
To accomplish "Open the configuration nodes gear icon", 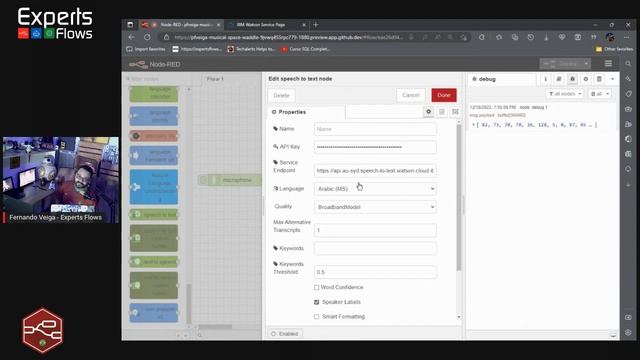I will (x=586, y=79).
